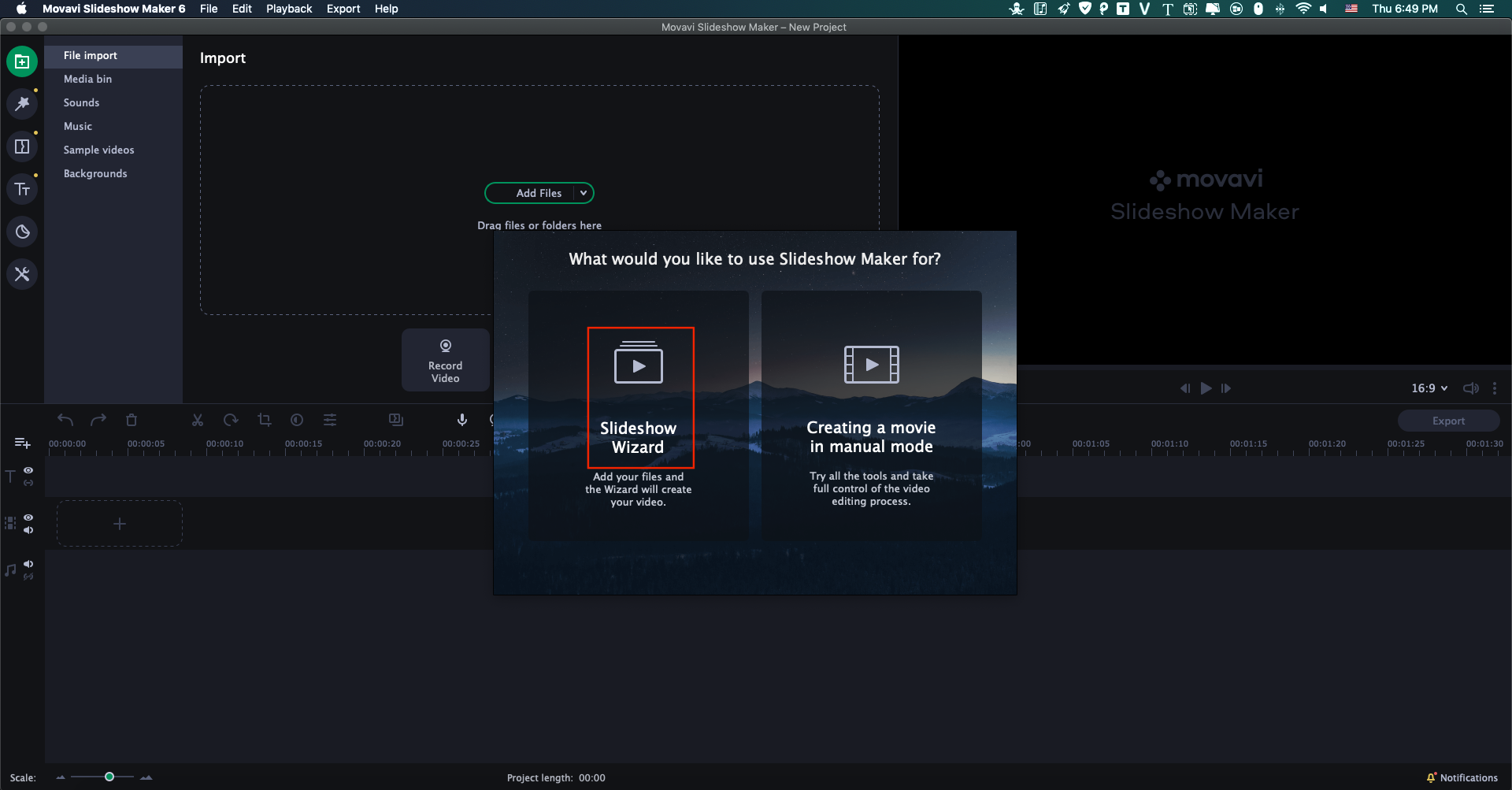This screenshot has height=790, width=1512.
Task: Switch to the Backgrounds section of File import
Action: 95,173
